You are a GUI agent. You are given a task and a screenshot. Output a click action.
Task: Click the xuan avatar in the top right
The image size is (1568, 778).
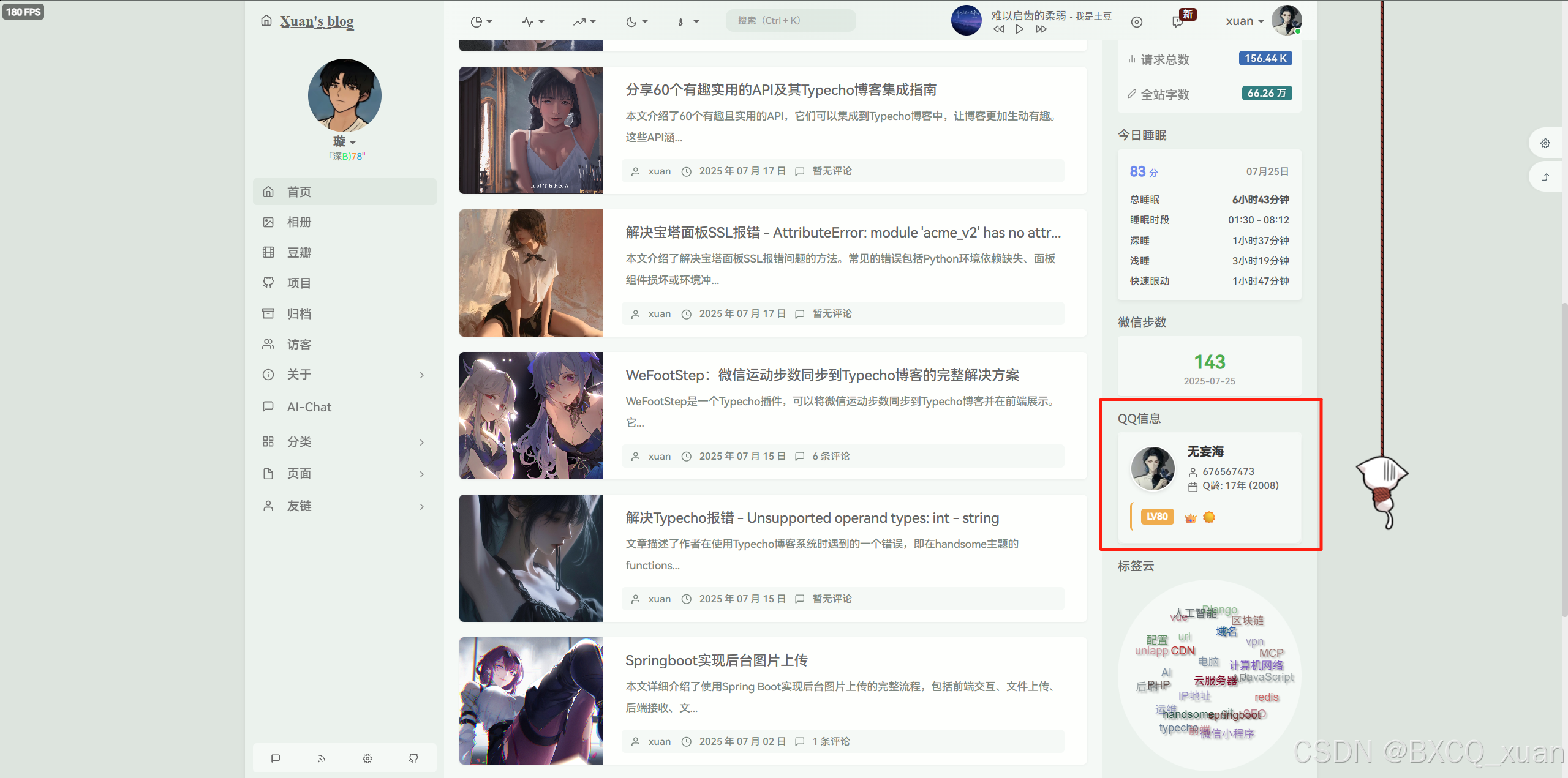[1286, 20]
